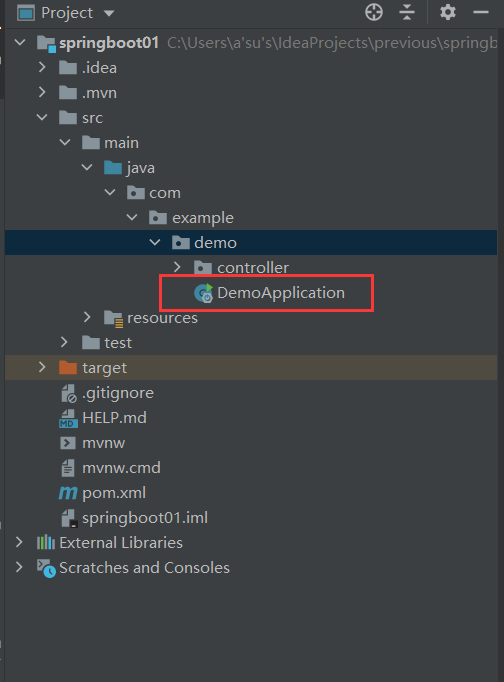
Task: Hide the Project tool window via the dash icon
Action: [x=481, y=12]
